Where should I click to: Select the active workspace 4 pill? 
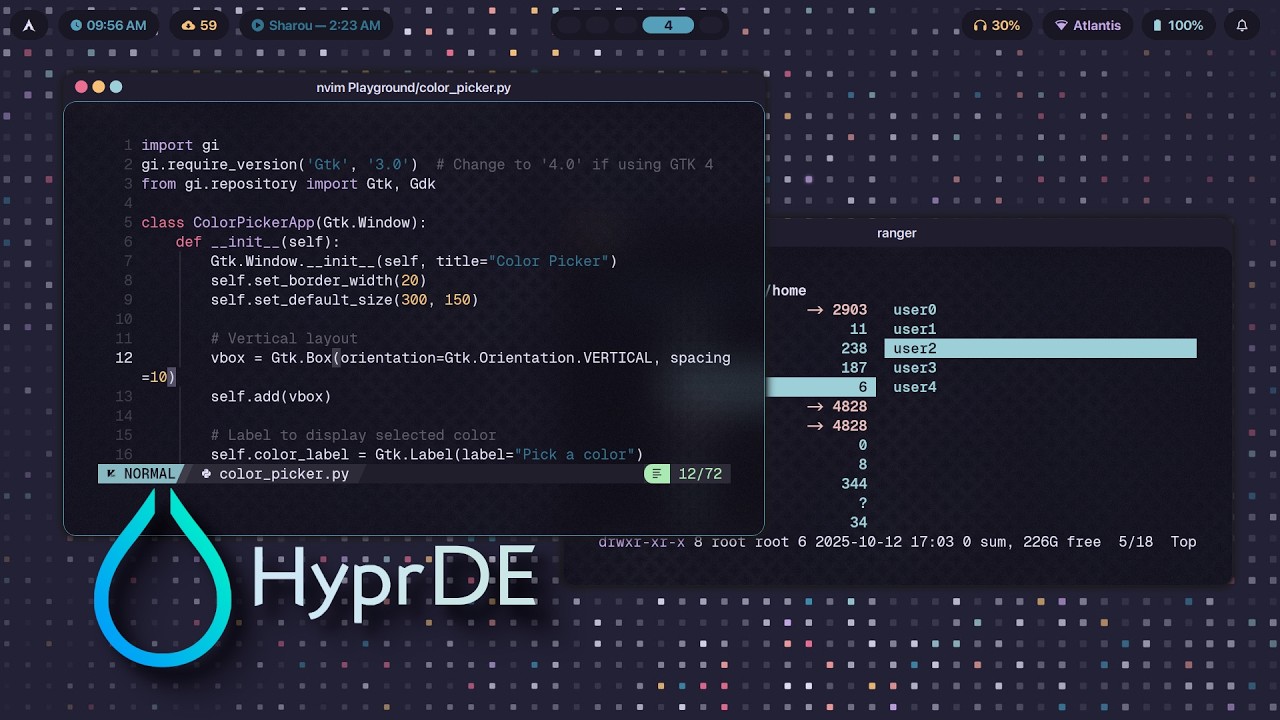[668, 25]
